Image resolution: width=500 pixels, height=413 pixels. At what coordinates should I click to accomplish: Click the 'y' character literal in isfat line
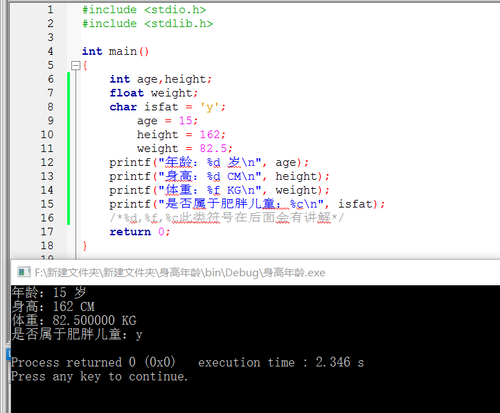pos(209,107)
